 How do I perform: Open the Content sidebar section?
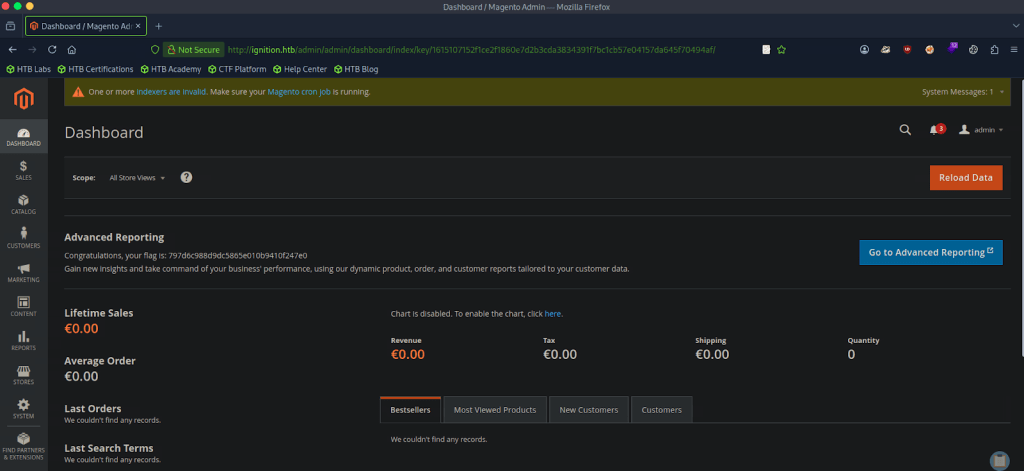[23, 306]
